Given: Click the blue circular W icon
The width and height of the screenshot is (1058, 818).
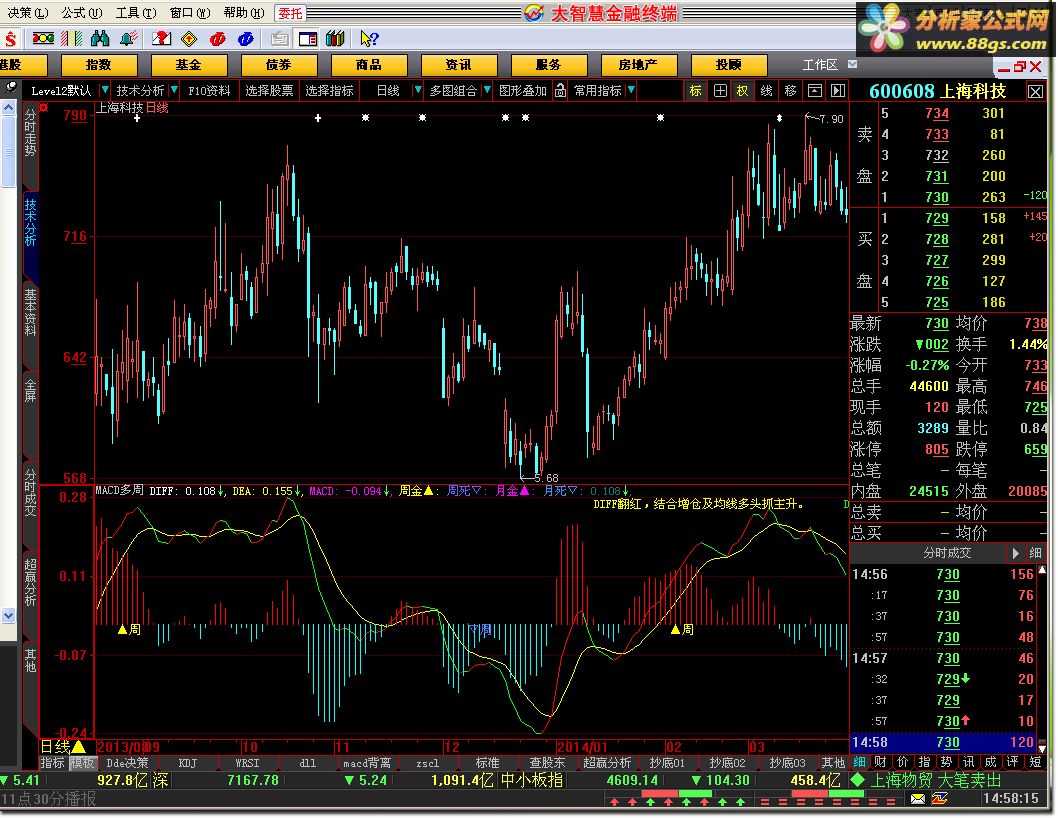Looking at the screenshot, I should pos(246,39).
